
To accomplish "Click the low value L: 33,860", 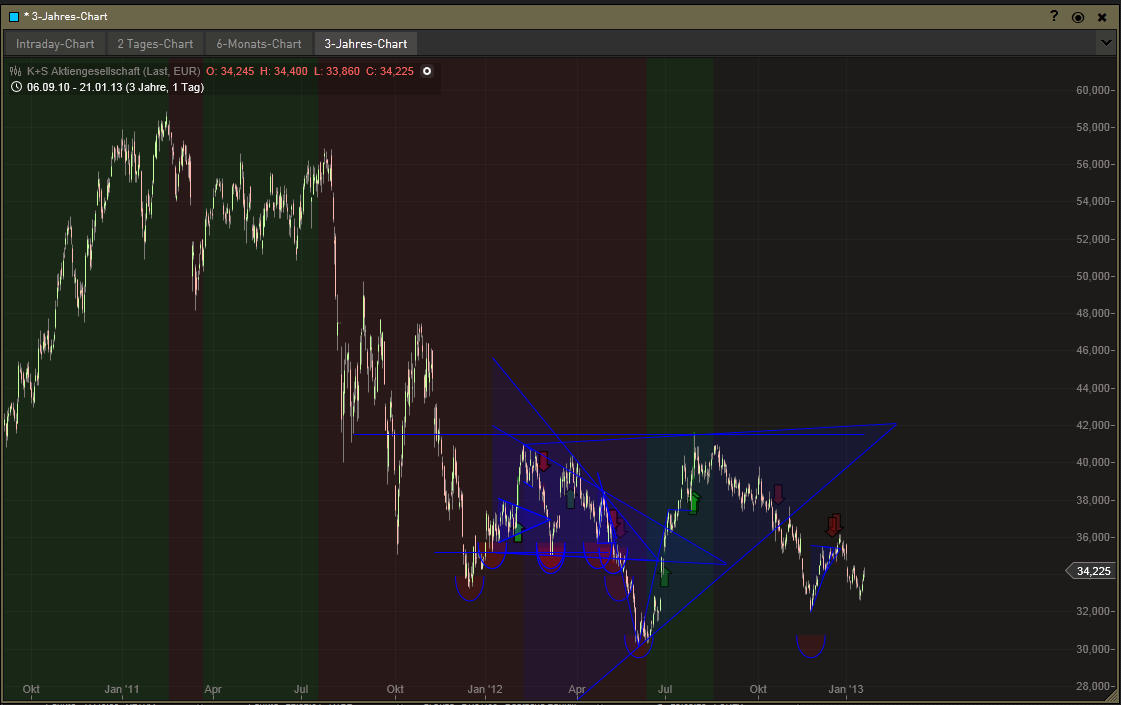I will tap(337, 72).
